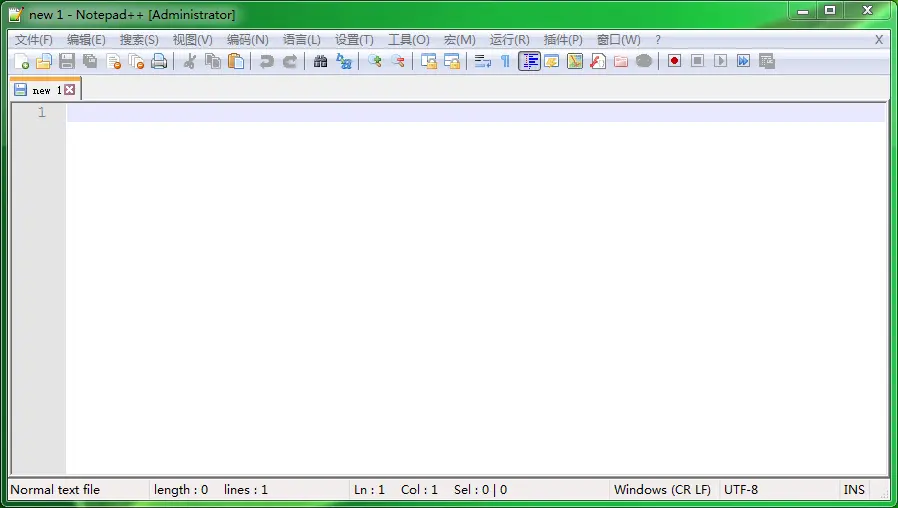Toggle word wrap toolbar icon
The height and width of the screenshot is (508, 898).
[x=483, y=61]
